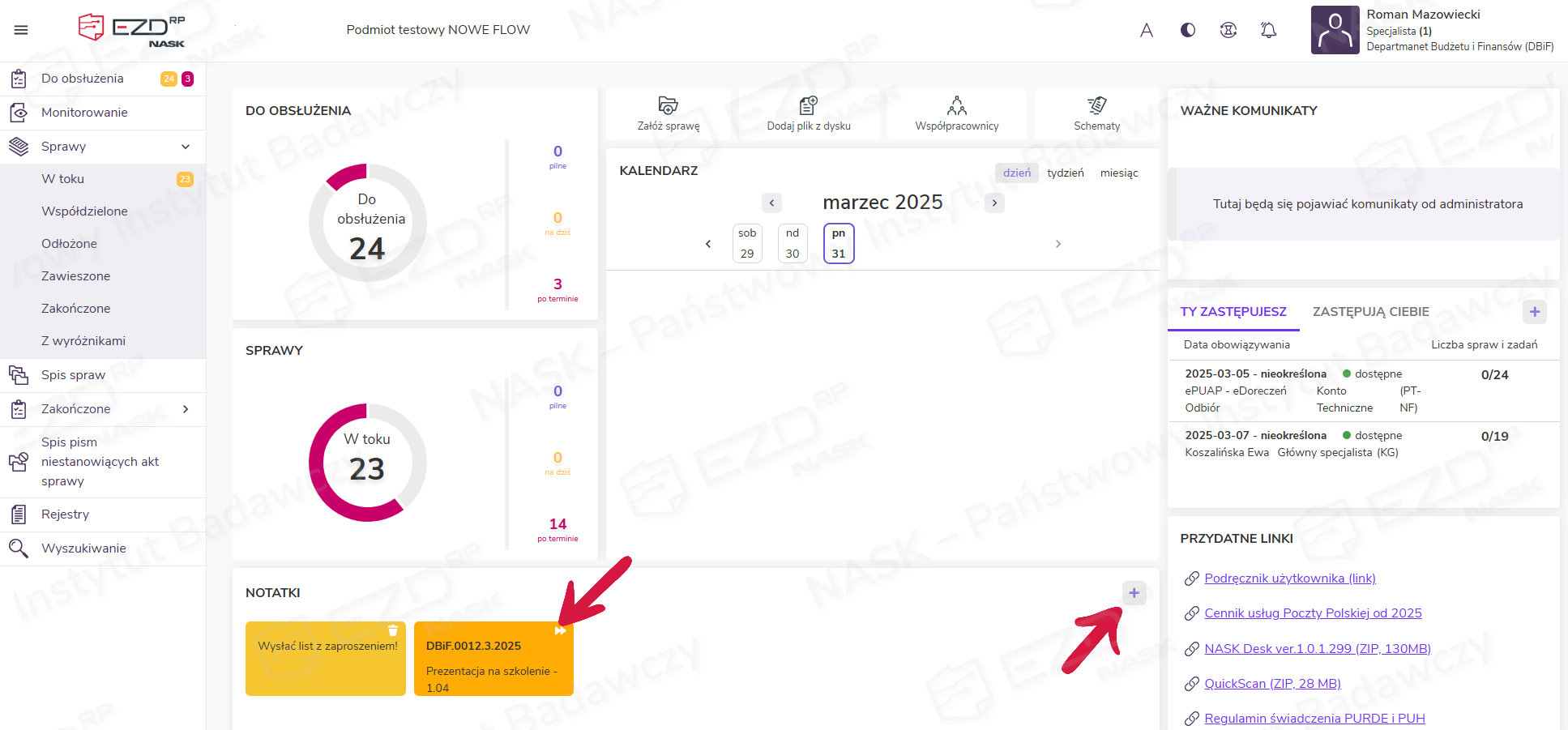The width and height of the screenshot is (1568, 730).
Task: Click the Do obsłużenia donut chart
Action: point(367,223)
